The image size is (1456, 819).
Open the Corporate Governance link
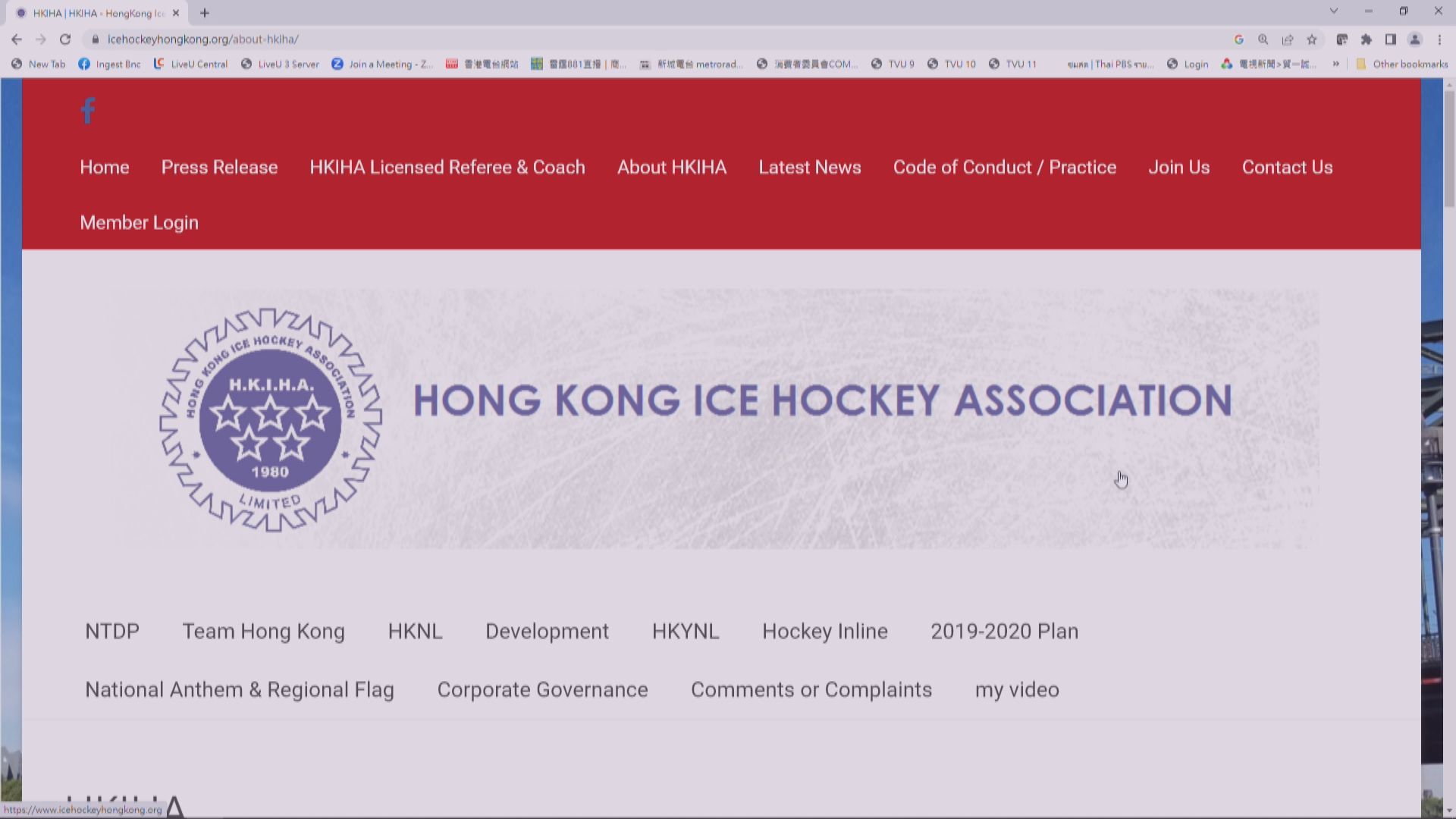click(542, 689)
